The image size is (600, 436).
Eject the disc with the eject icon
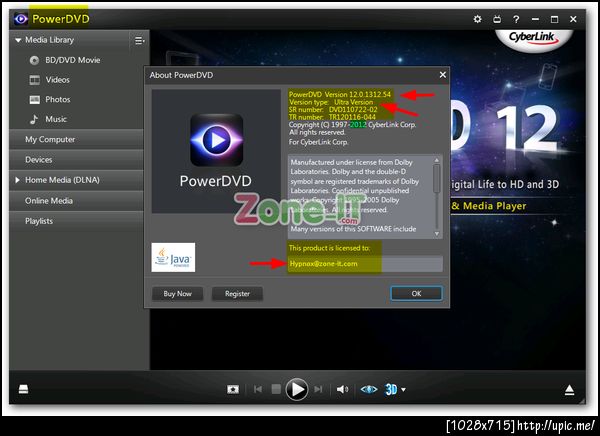[569, 390]
